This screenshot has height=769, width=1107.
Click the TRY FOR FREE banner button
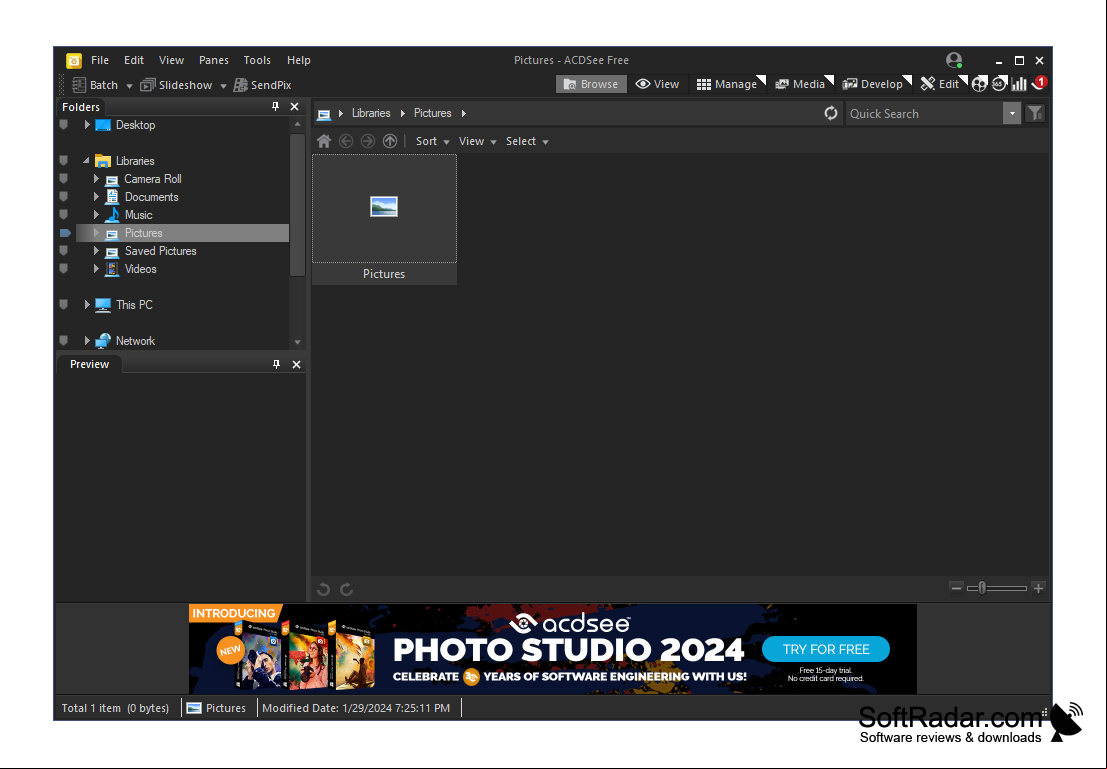tap(826, 649)
